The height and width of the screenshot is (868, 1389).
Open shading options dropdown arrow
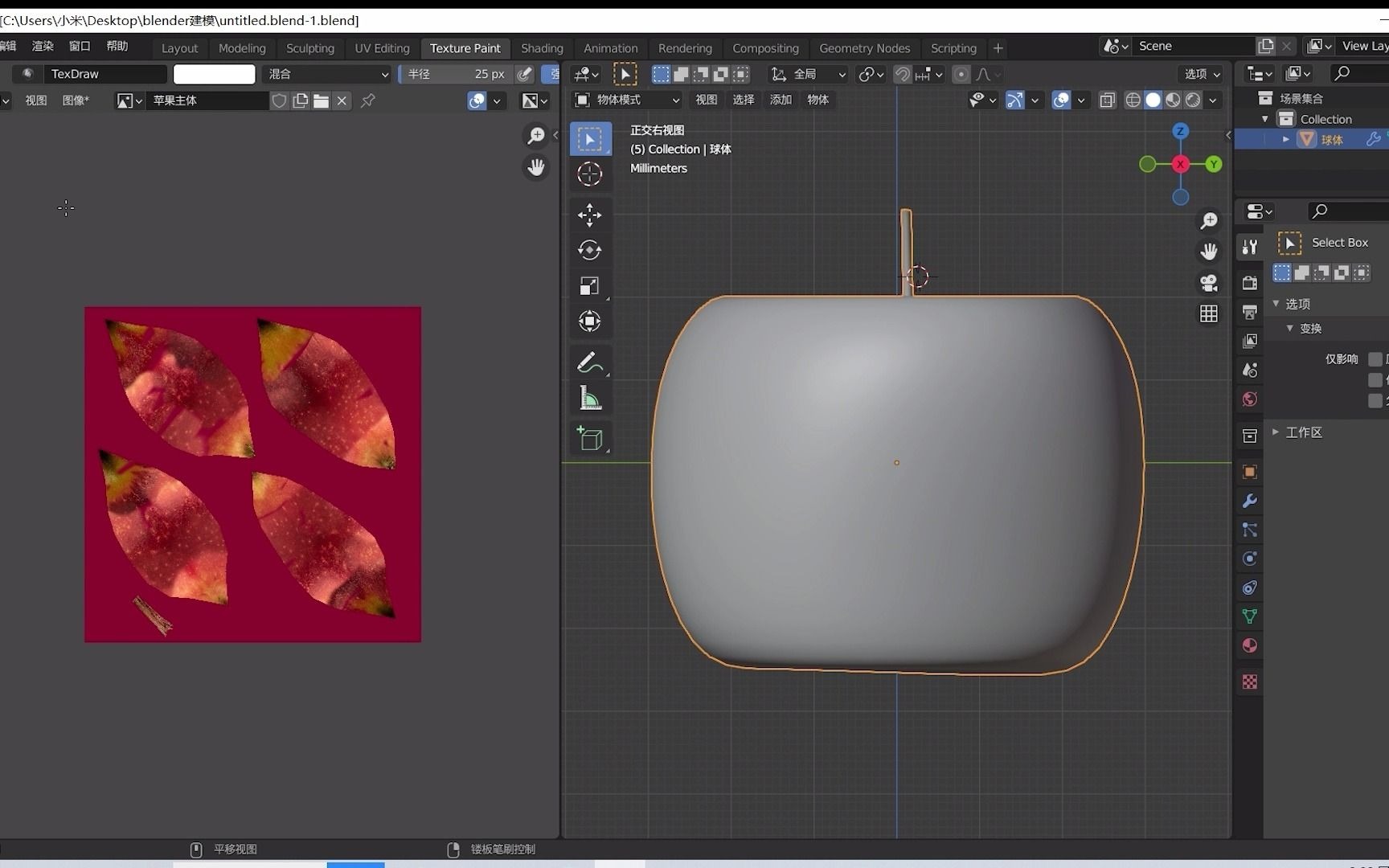pos(1213,100)
